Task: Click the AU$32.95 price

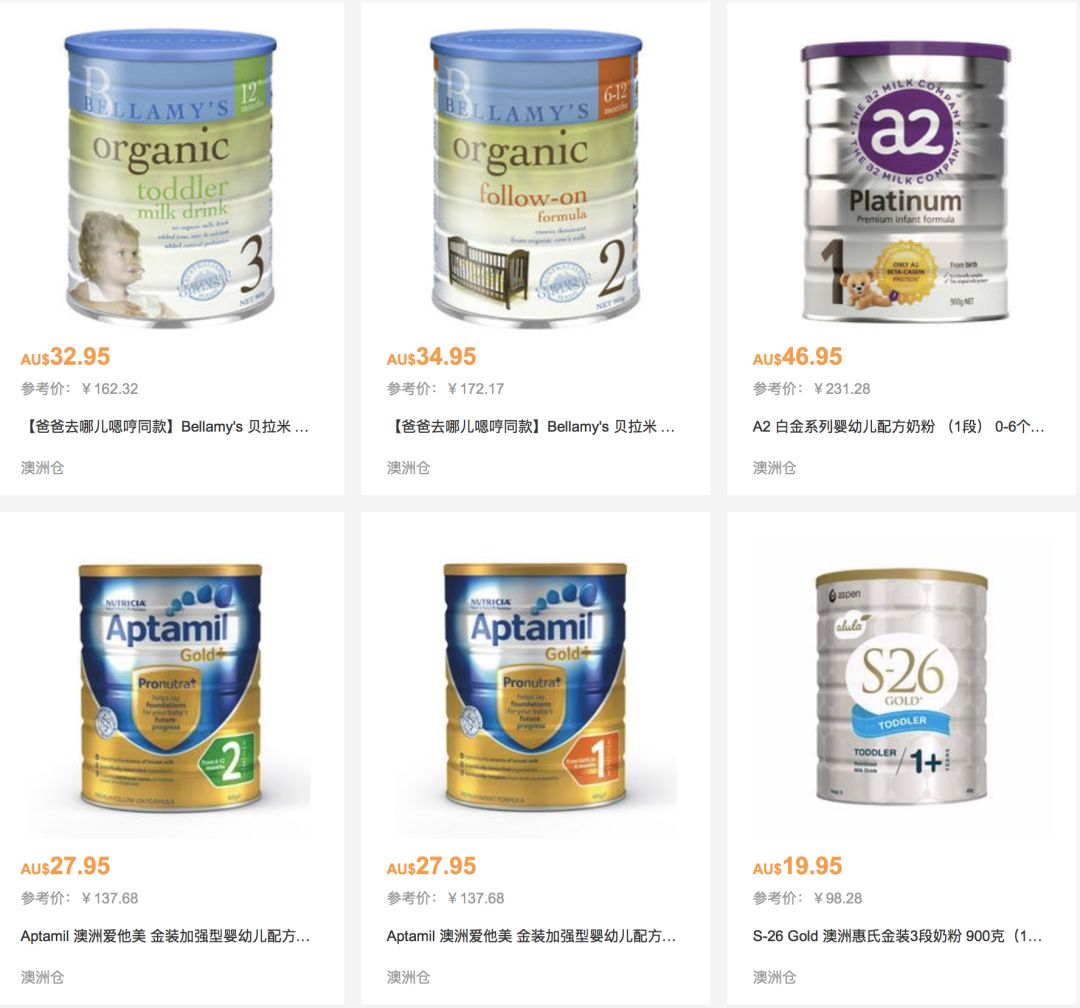Action: pyautogui.click(x=65, y=357)
